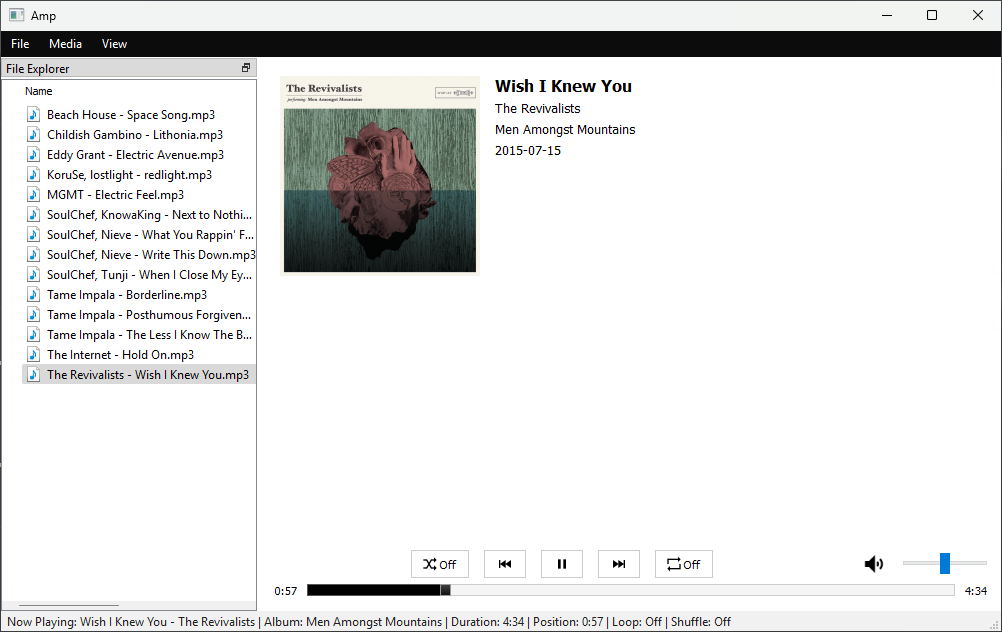This screenshot has height=632, width=1002.
Task: Select Tame Impala - Posthumous Forgiveness track
Action: [x=139, y=314]
